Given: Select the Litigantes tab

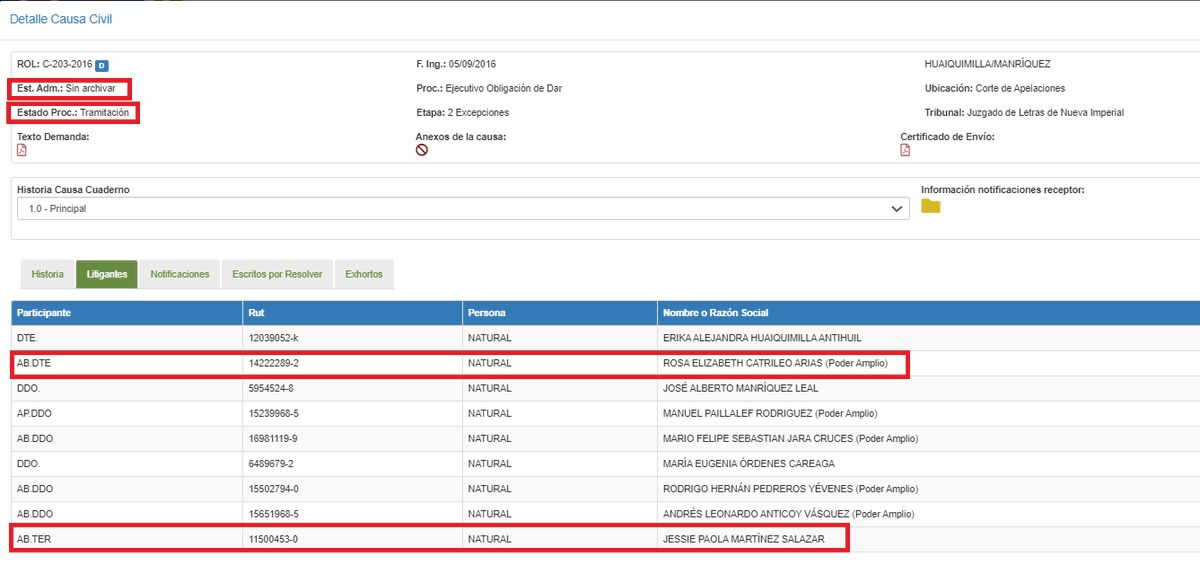Looking at the screenshot, I should pyautogui.click(x=107, y=274).
